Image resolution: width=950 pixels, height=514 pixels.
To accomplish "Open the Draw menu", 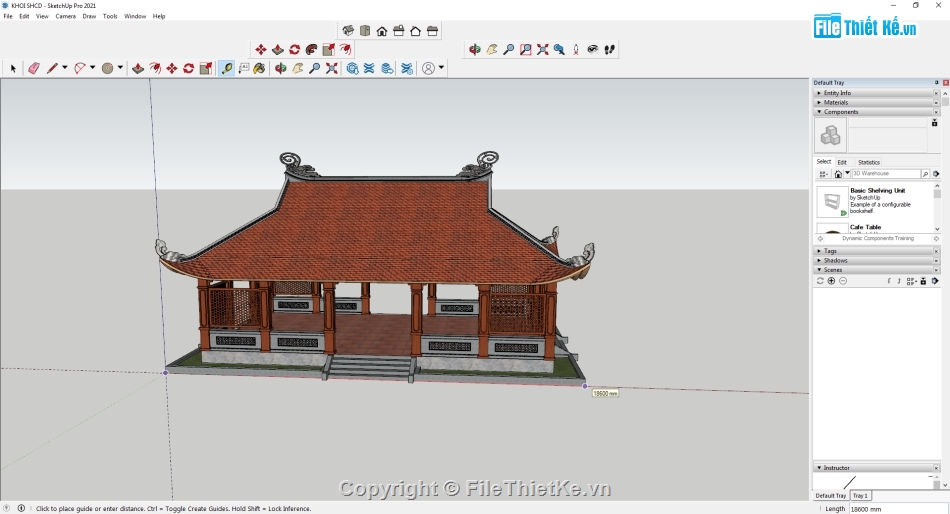I will (89, 16).
